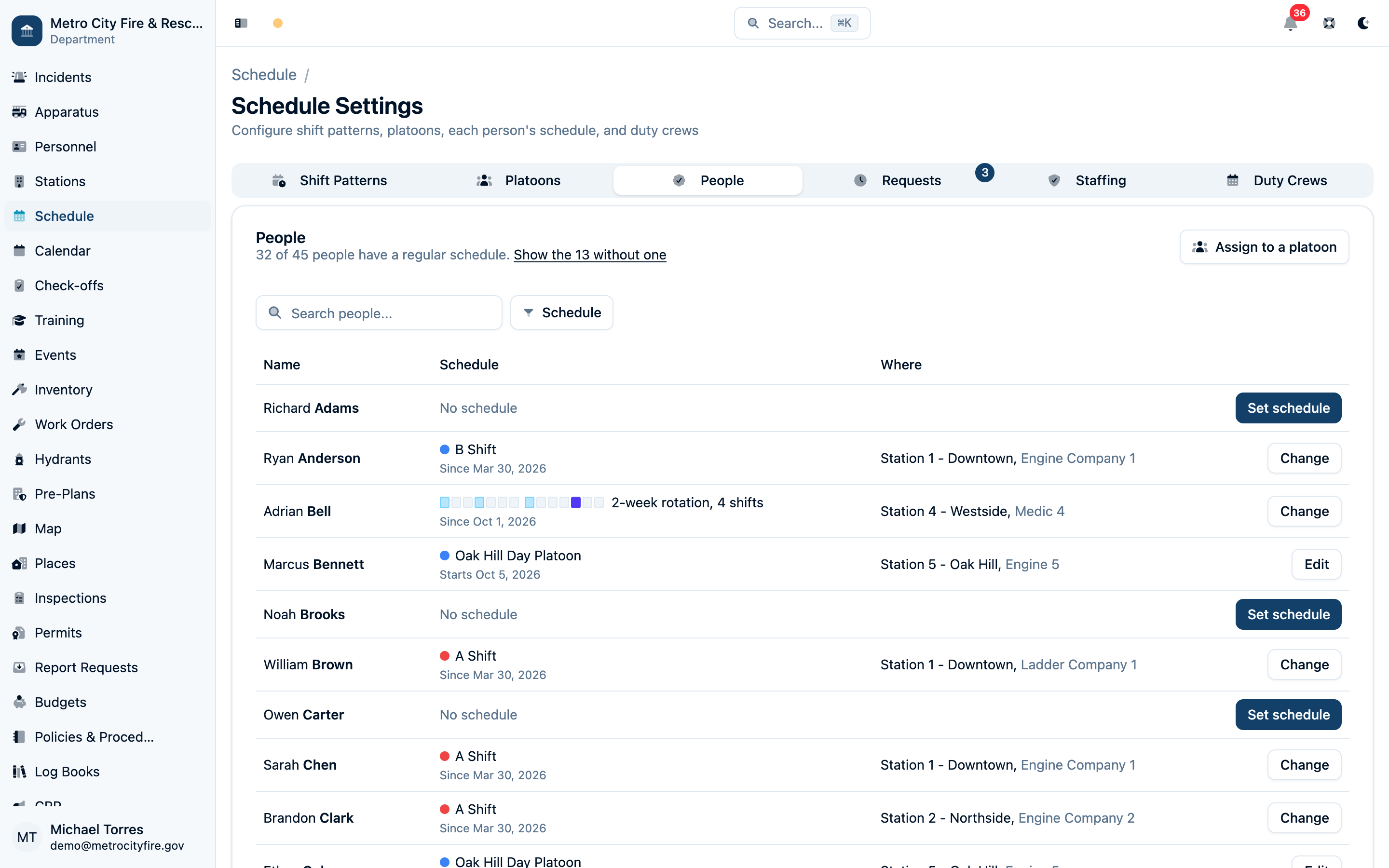Viewport: 1389px width, 868px height.
Task: Select the Staffing tab
Action: [x=1087, y=180]
